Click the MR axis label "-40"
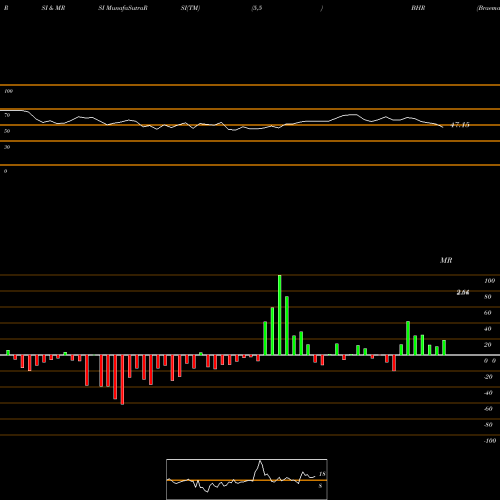 pyautogui.click(x=488, y=393)
